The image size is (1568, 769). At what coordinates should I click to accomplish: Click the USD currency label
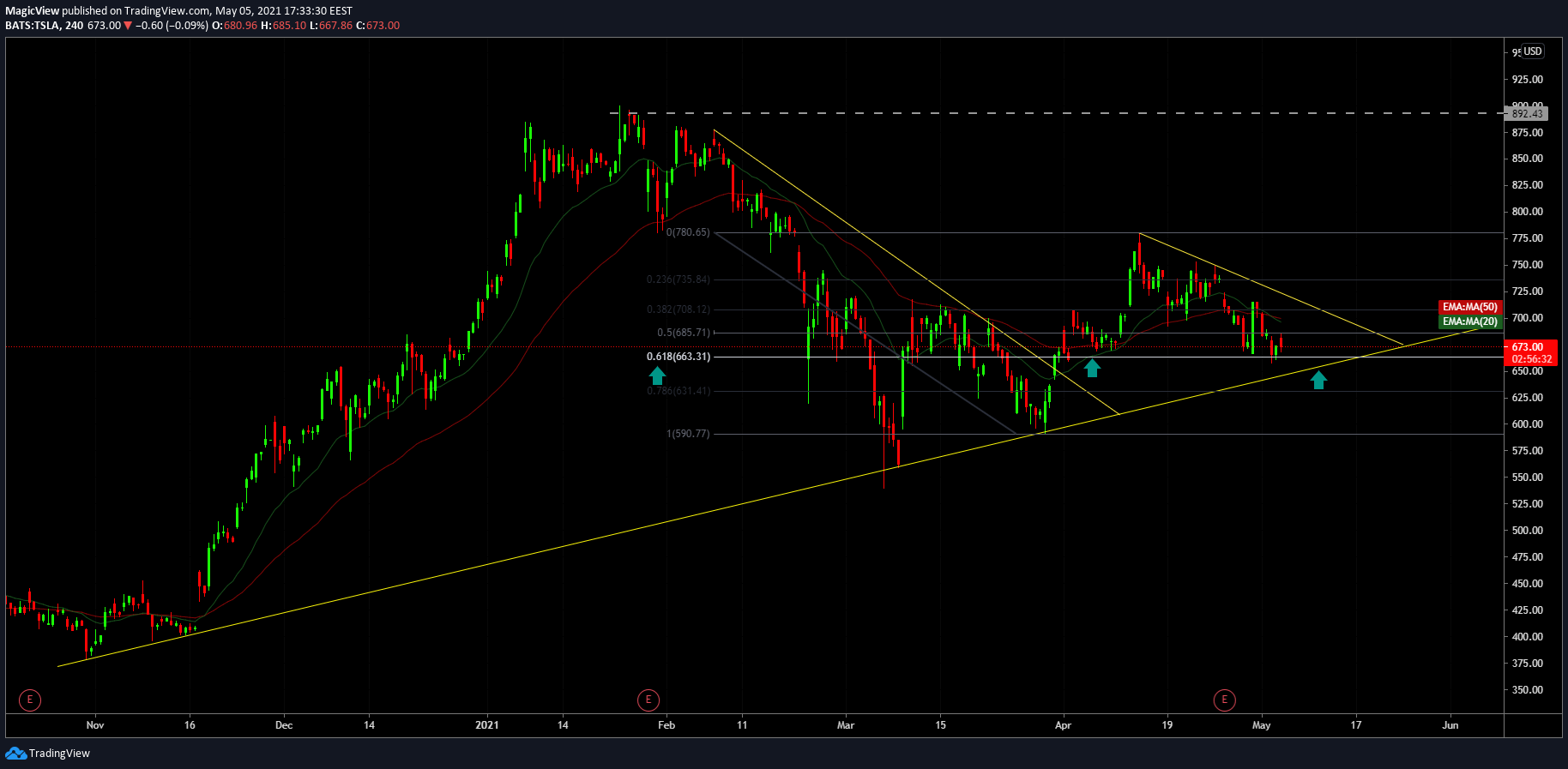pos(1533,51)
